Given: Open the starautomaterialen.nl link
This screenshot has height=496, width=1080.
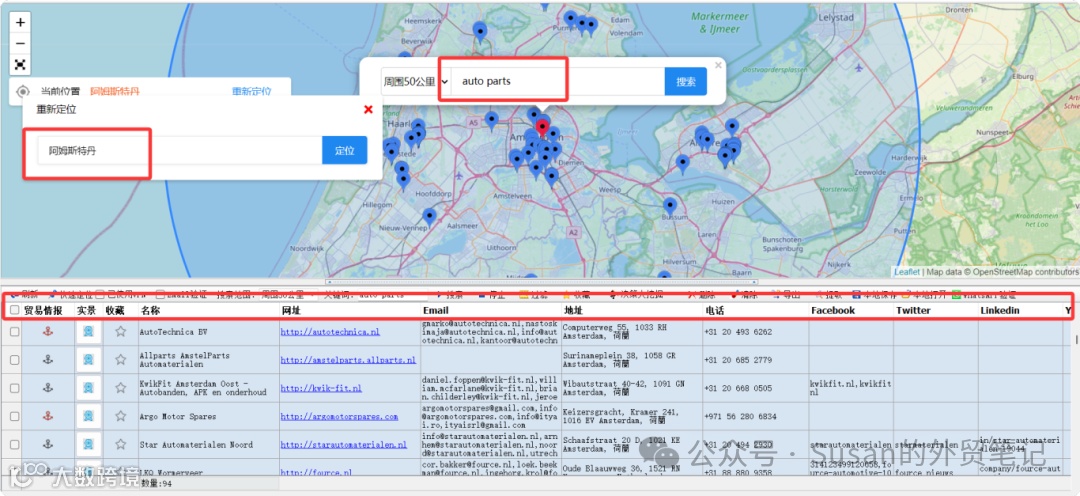Looking at the screenshot, I should 344,445.
